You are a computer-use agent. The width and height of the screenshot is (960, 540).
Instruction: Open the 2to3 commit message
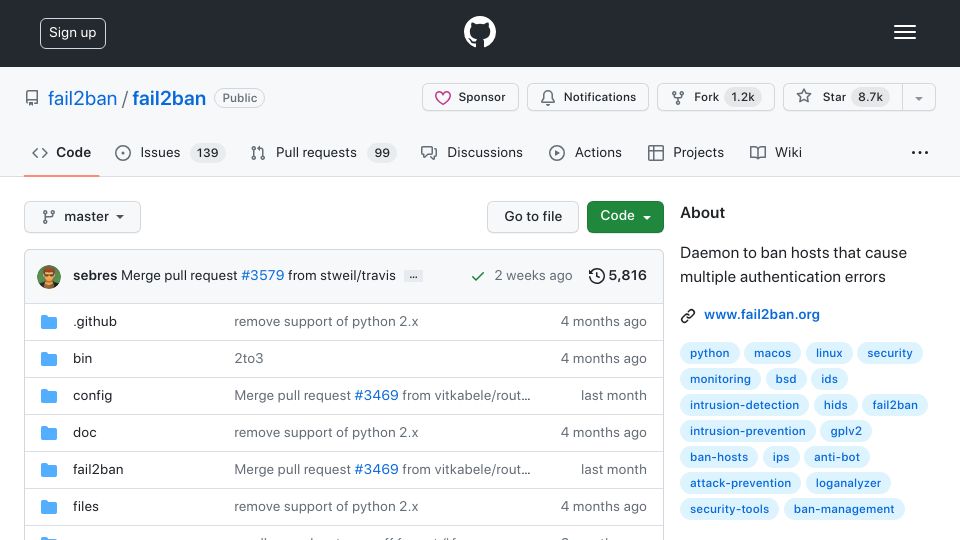pos(249,358)
